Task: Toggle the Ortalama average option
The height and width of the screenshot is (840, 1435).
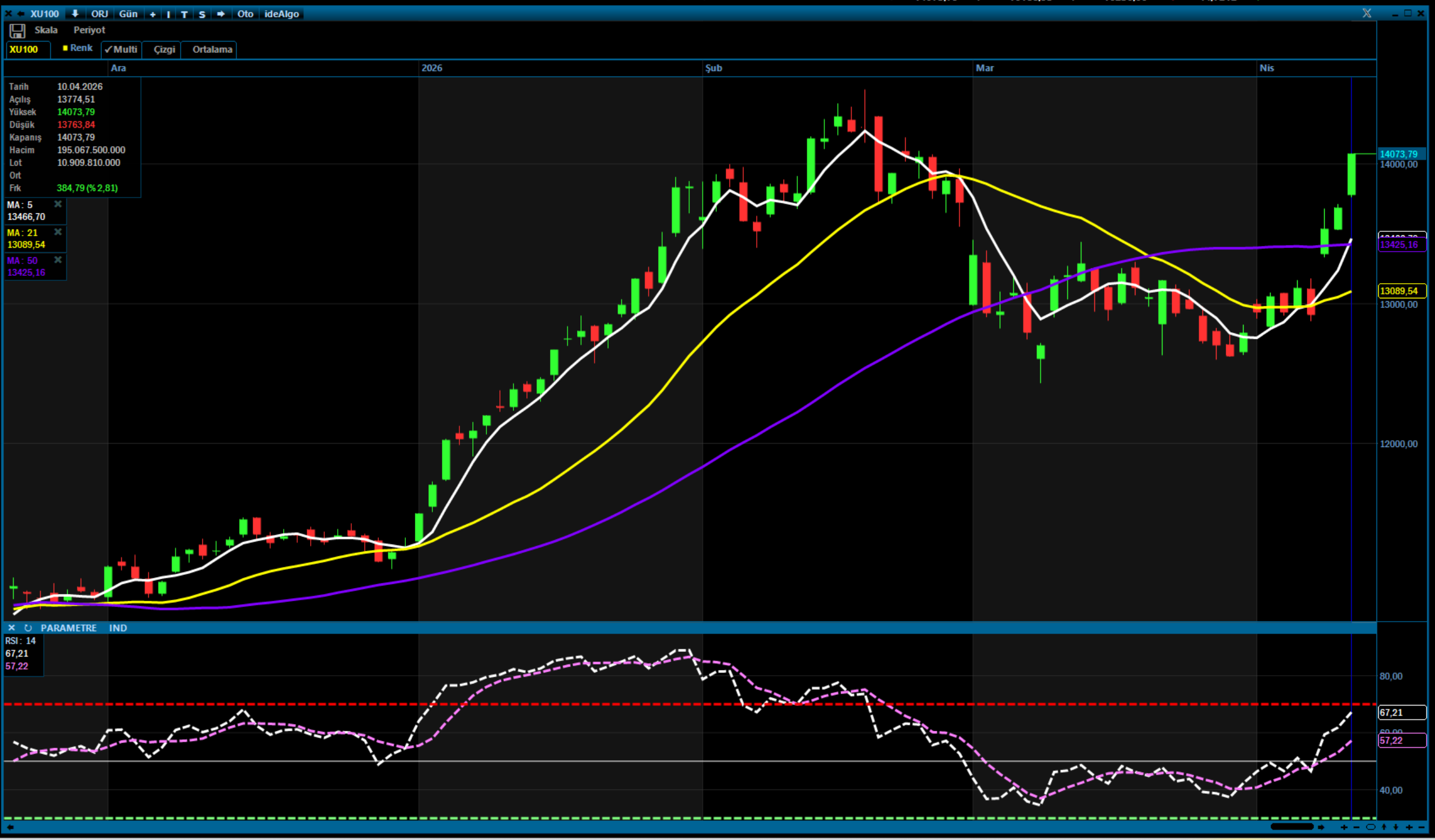Action: pos(212,50)
